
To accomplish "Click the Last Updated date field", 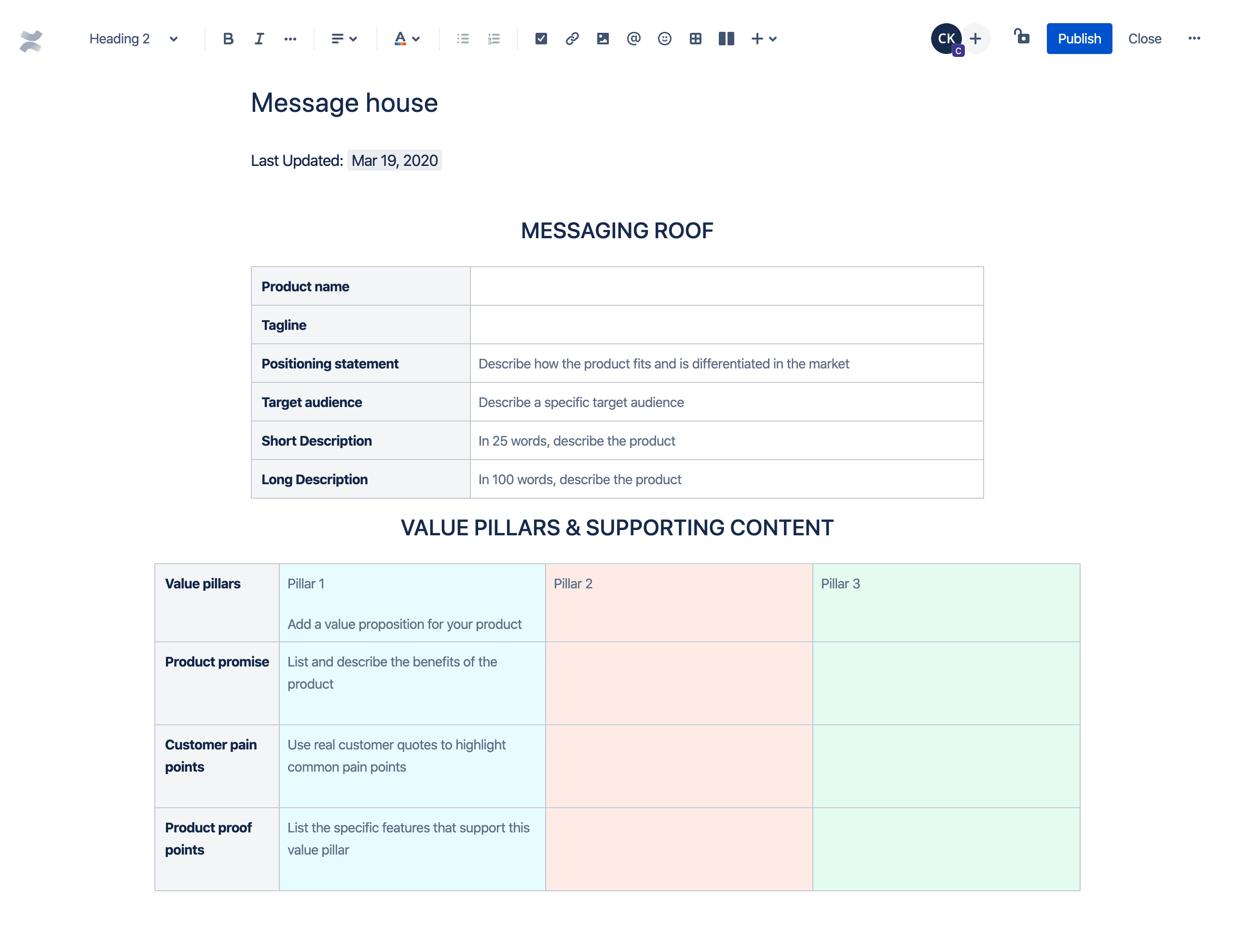I will tap(395, 160).
